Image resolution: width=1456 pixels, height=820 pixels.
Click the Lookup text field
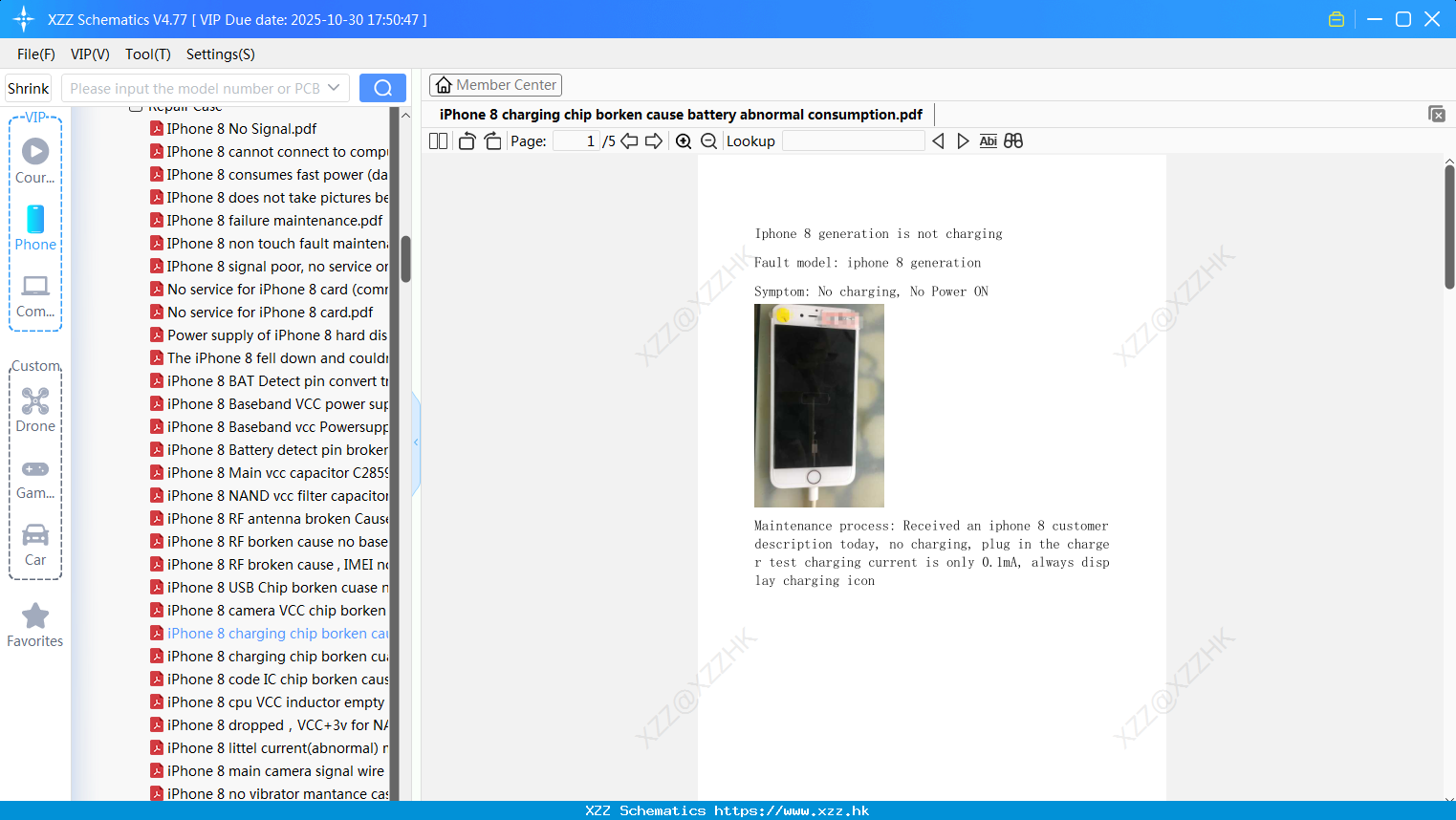click(x=853, y=141)
